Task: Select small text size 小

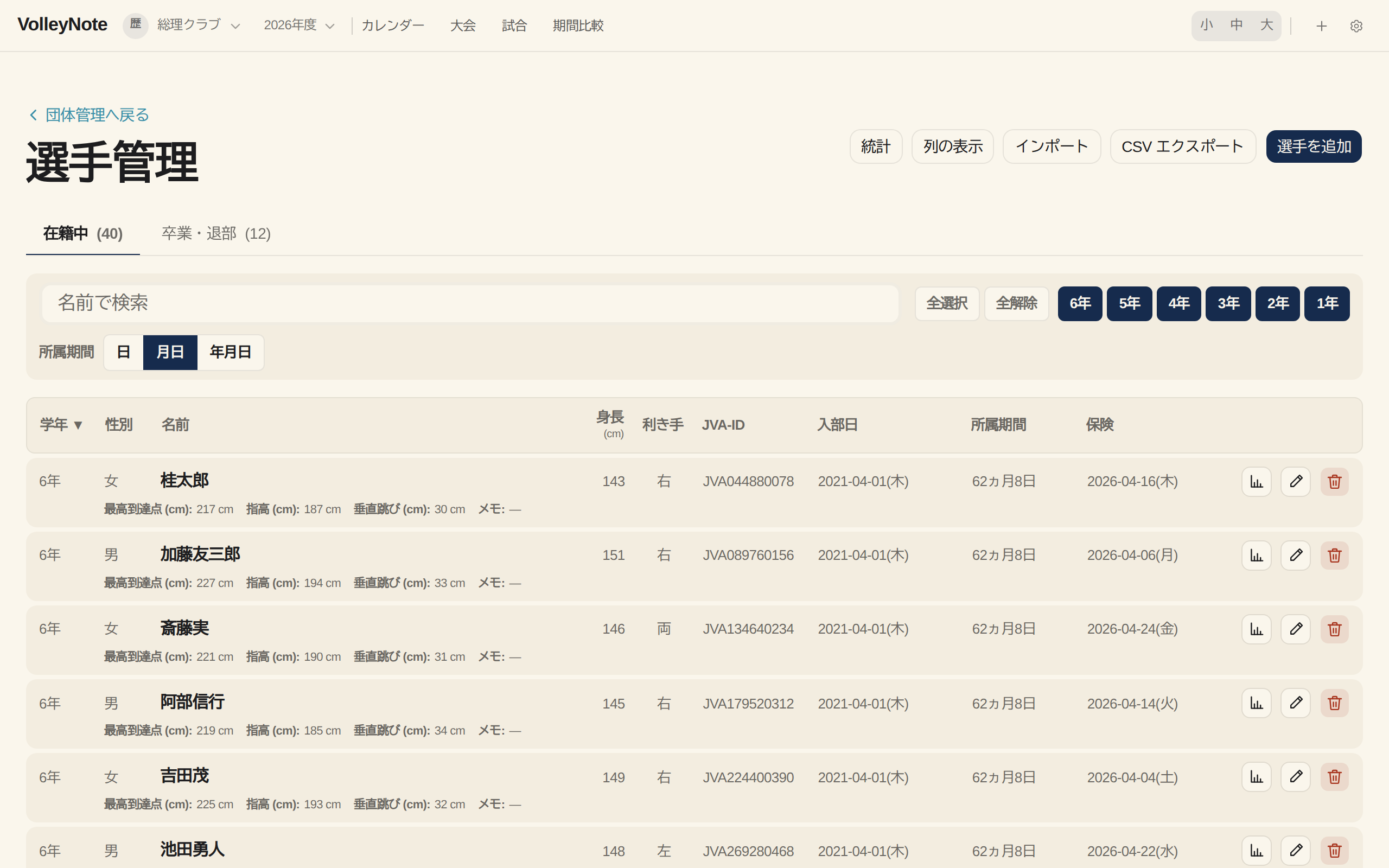Action: tap(1207, 25)
